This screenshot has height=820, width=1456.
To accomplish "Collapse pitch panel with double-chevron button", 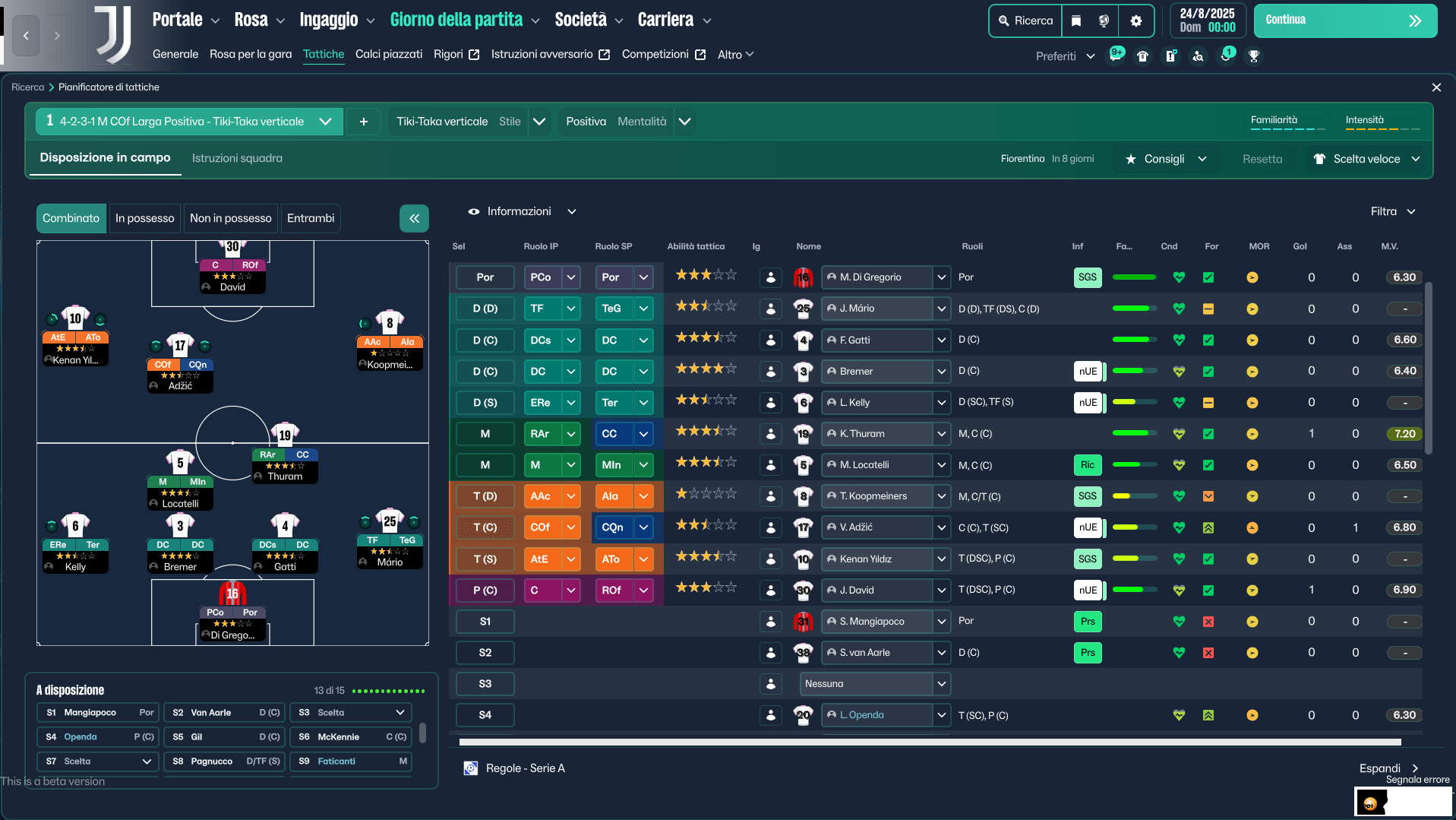I will coord(414,219).
